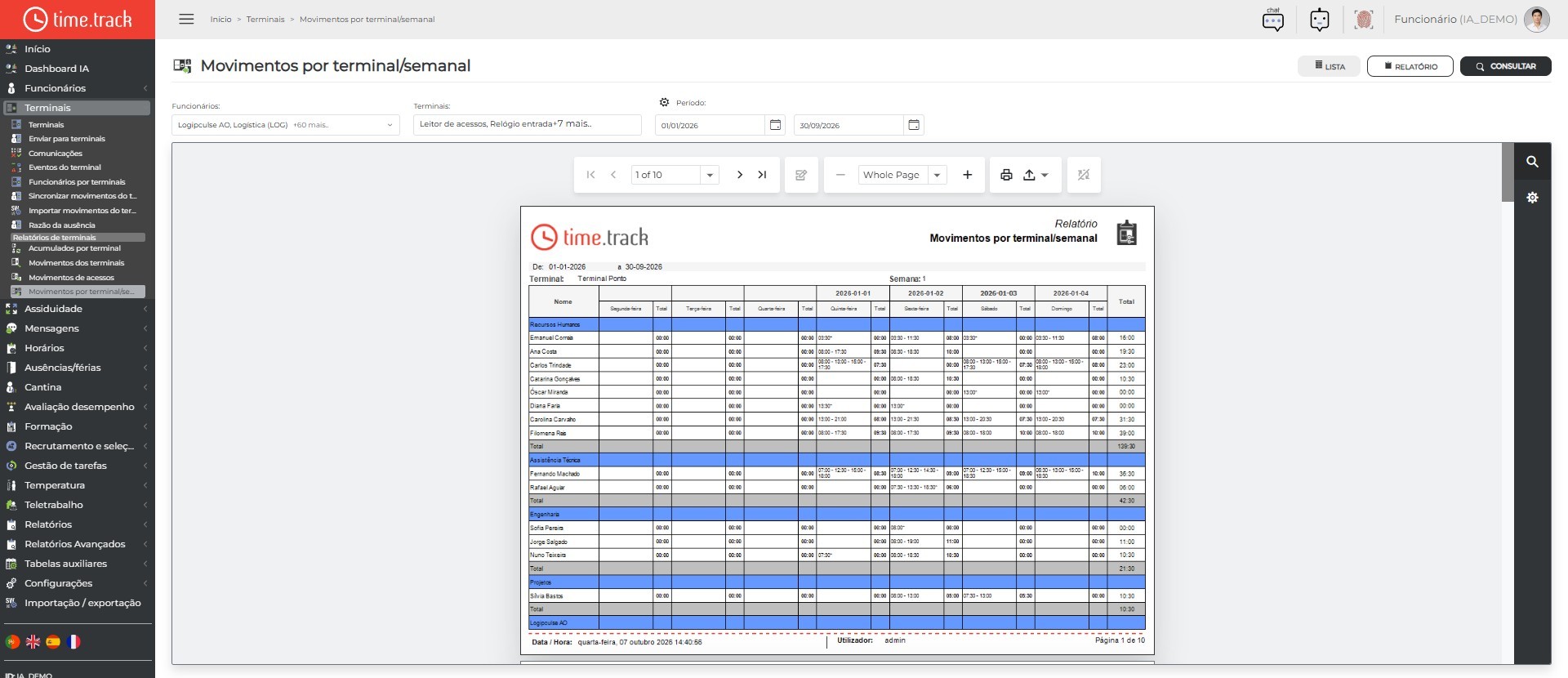Expand the Horários sidebar menu

[77, 348]
